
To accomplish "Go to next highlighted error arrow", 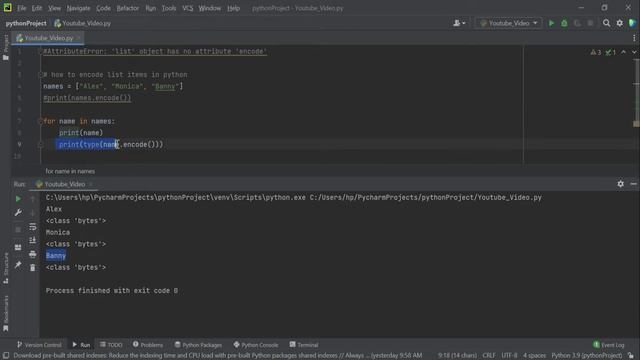I will (634, 52).
